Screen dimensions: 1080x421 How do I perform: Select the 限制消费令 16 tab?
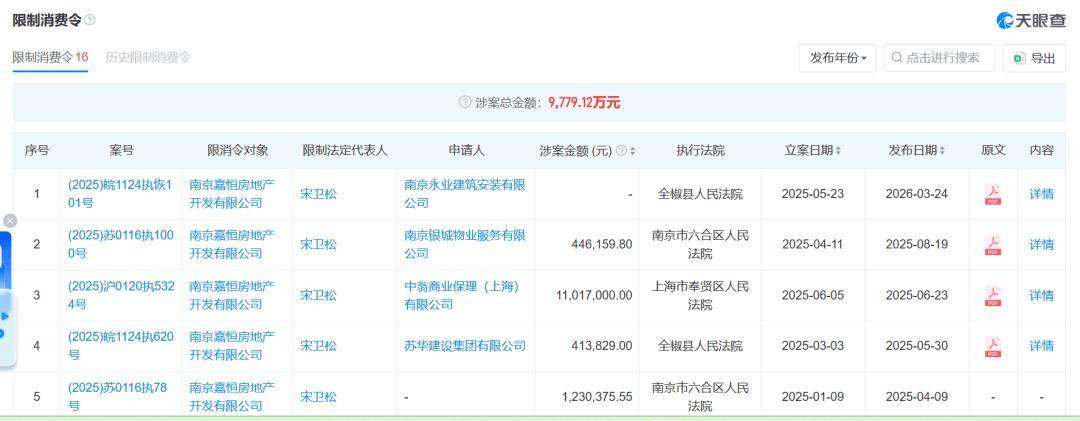pyautogui.click(x=50, y=57)
